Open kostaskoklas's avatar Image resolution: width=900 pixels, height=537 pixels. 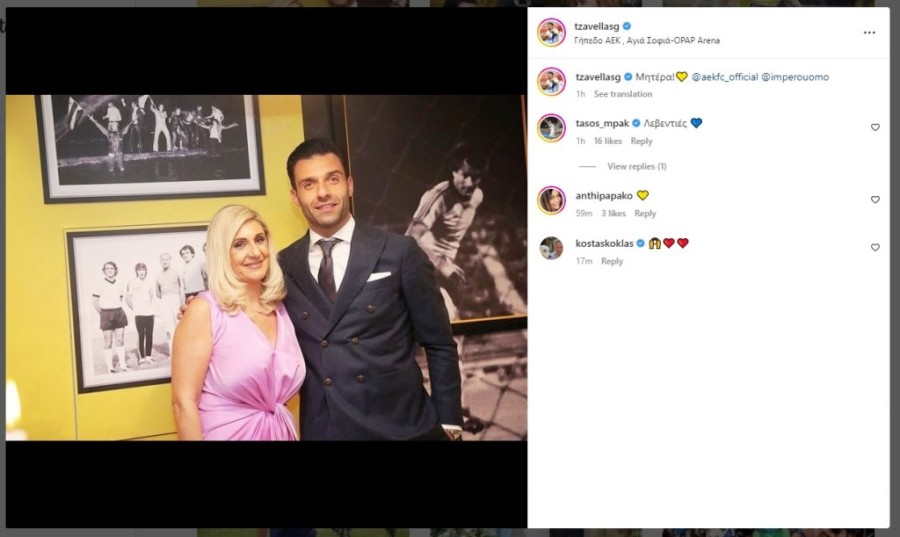point(552,248)
